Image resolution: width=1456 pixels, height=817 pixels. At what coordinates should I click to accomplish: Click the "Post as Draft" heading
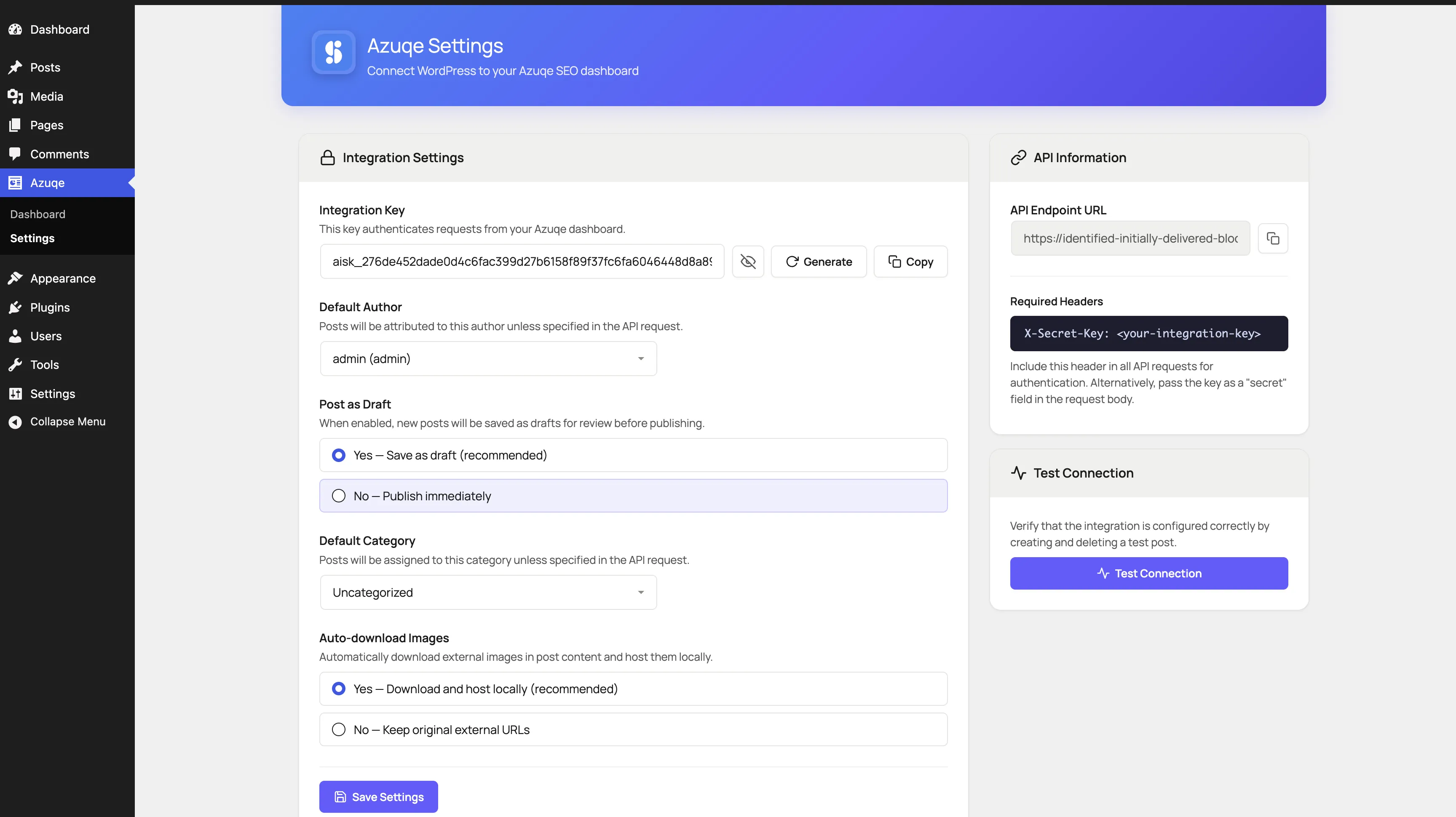[x=355, y=404]
